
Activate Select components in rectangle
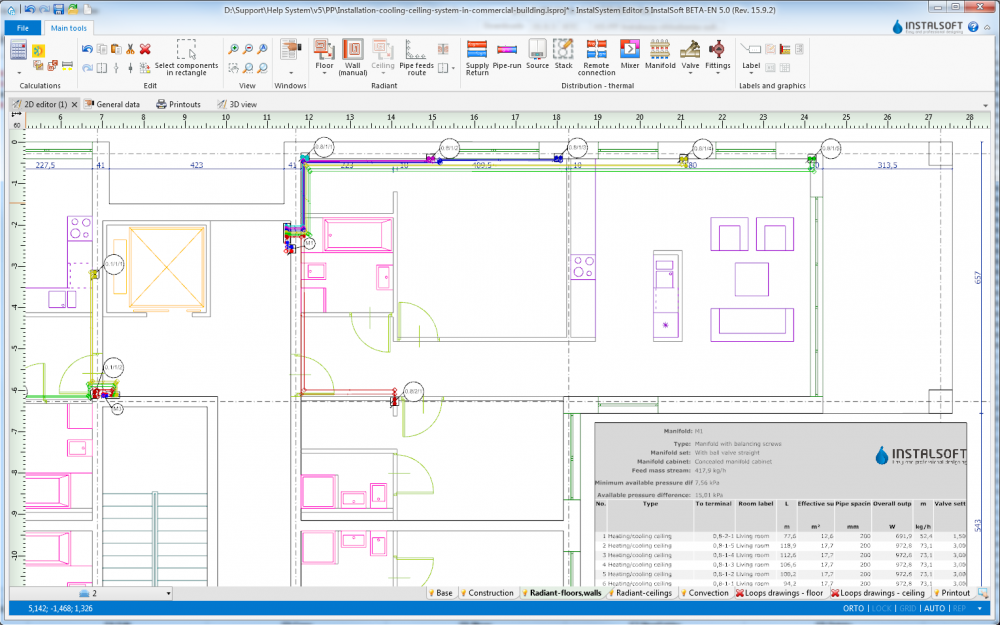pyautogui.click(x=186, y=57)
